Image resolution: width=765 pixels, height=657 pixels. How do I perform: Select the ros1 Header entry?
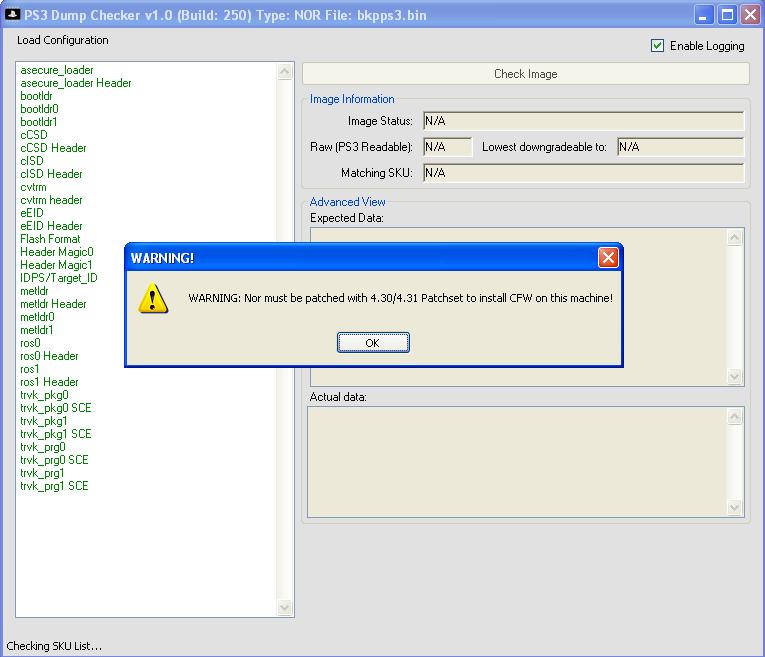(x=49, y=382)
